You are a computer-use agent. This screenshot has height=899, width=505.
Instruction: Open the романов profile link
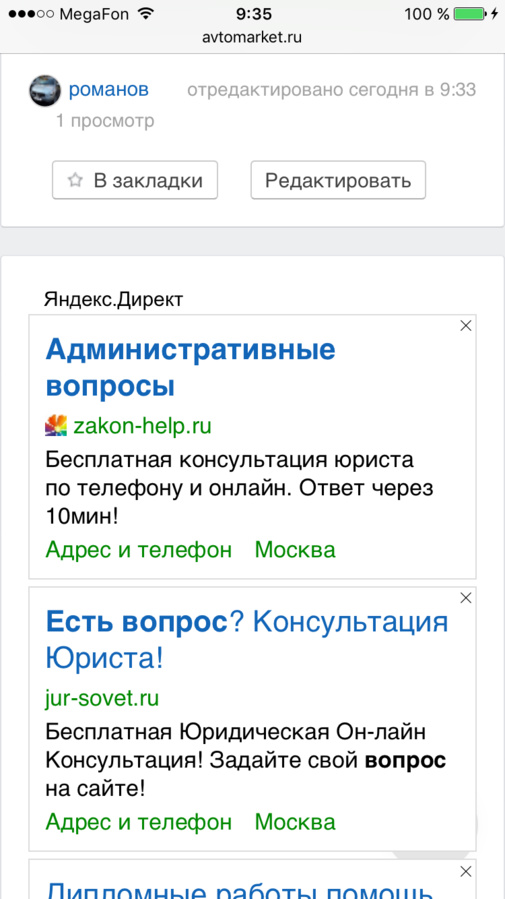point(108,90)
